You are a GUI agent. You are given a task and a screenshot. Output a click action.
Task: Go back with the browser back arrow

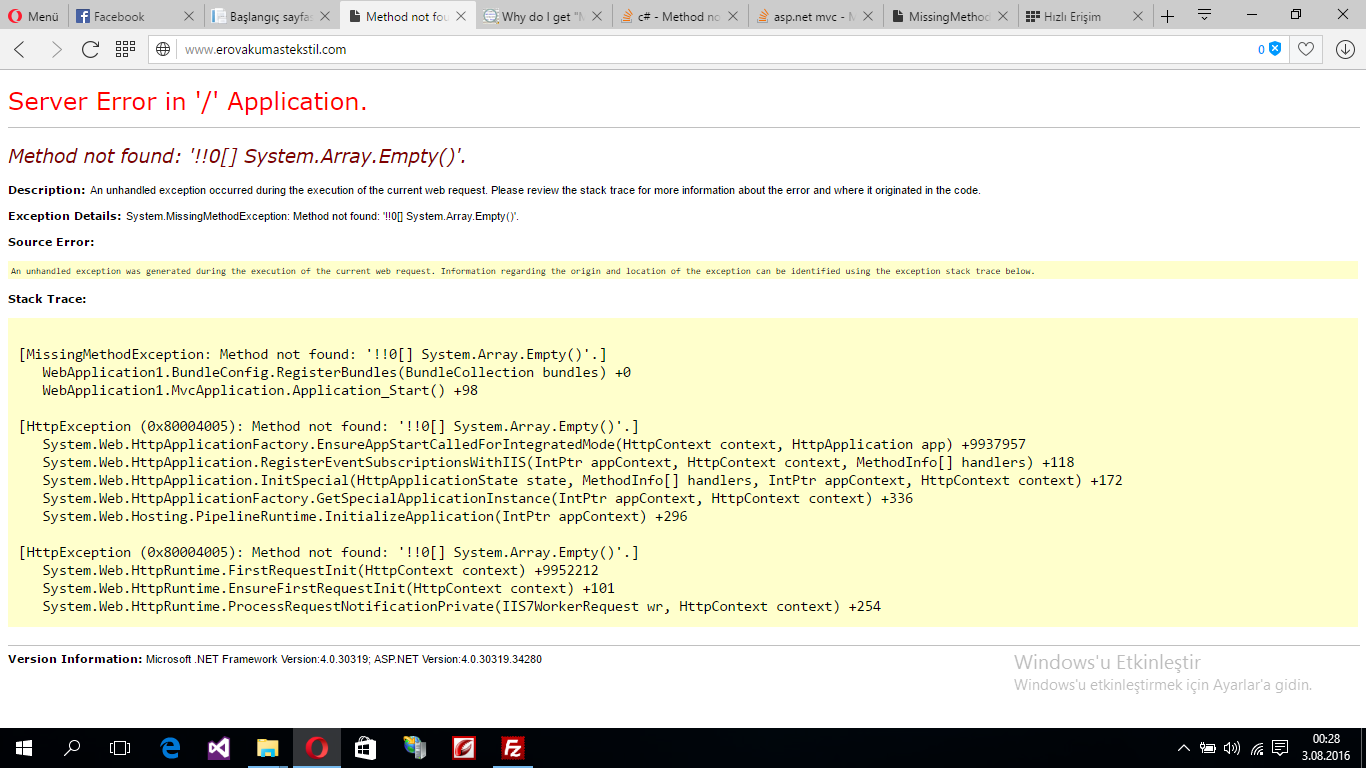coord(20,49)
